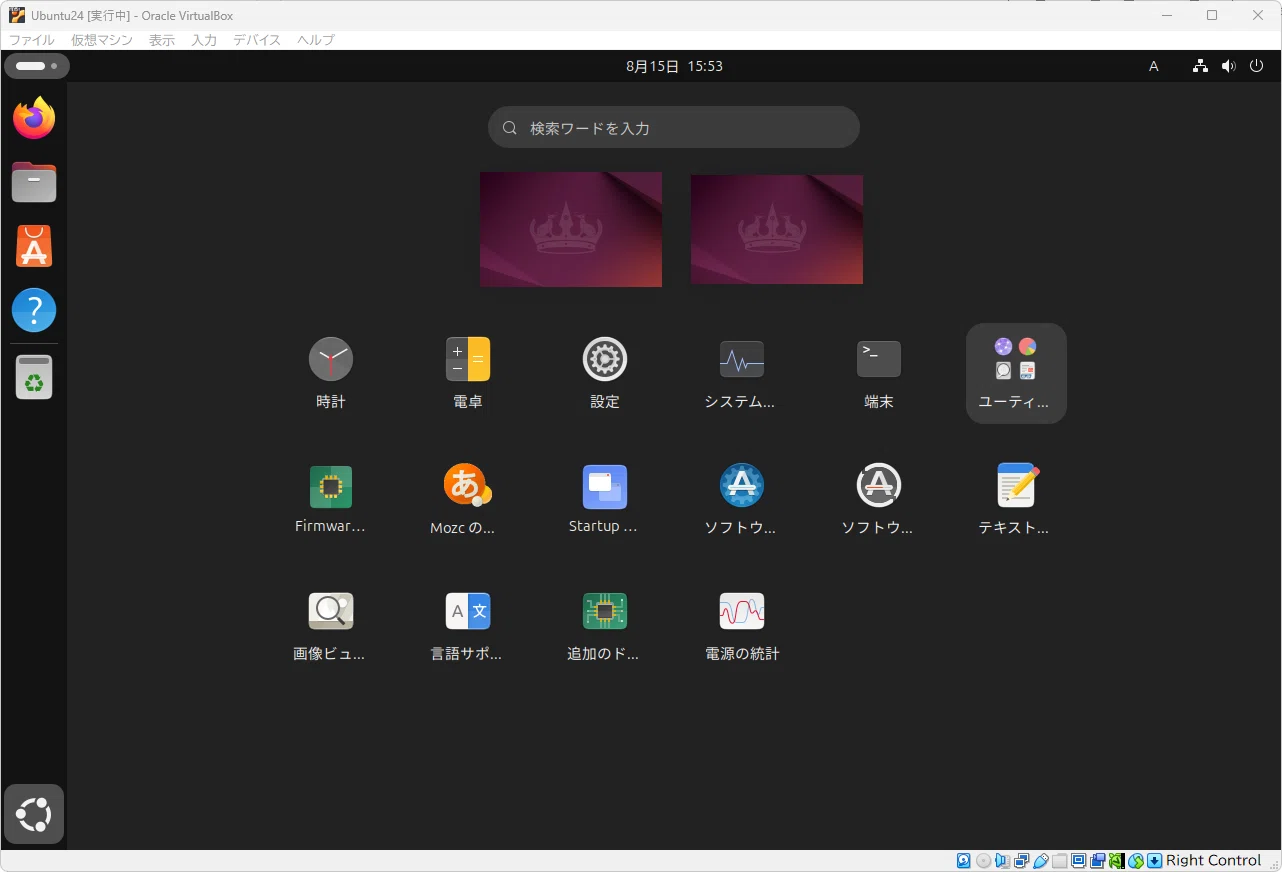Launch the Firmware updater app
This screenshot has width=1282, height=872.
click(331, 498)
